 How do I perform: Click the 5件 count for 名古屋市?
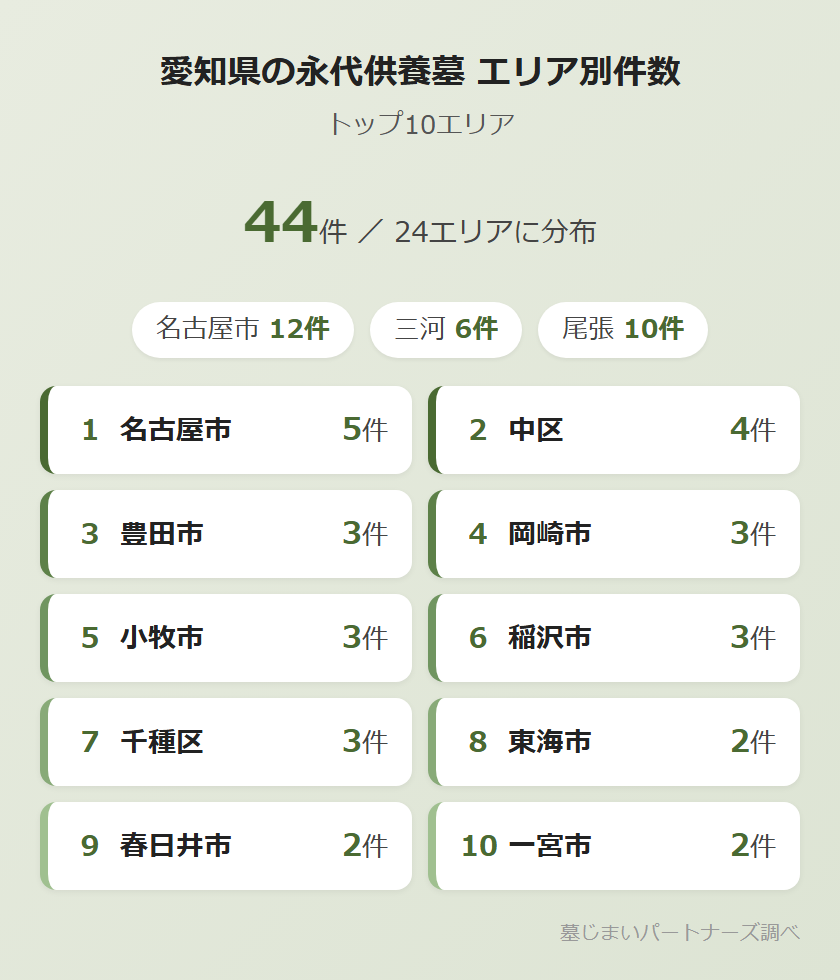[364, 430]
